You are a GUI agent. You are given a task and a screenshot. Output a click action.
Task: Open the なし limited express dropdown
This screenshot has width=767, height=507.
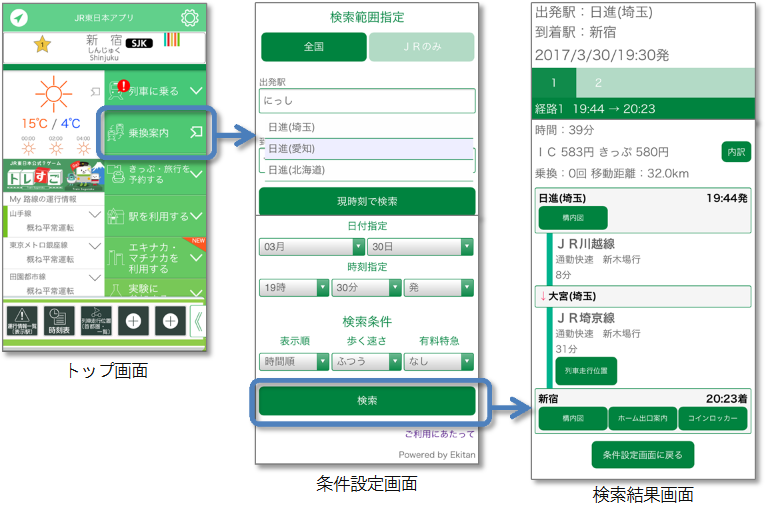[439, 362]
